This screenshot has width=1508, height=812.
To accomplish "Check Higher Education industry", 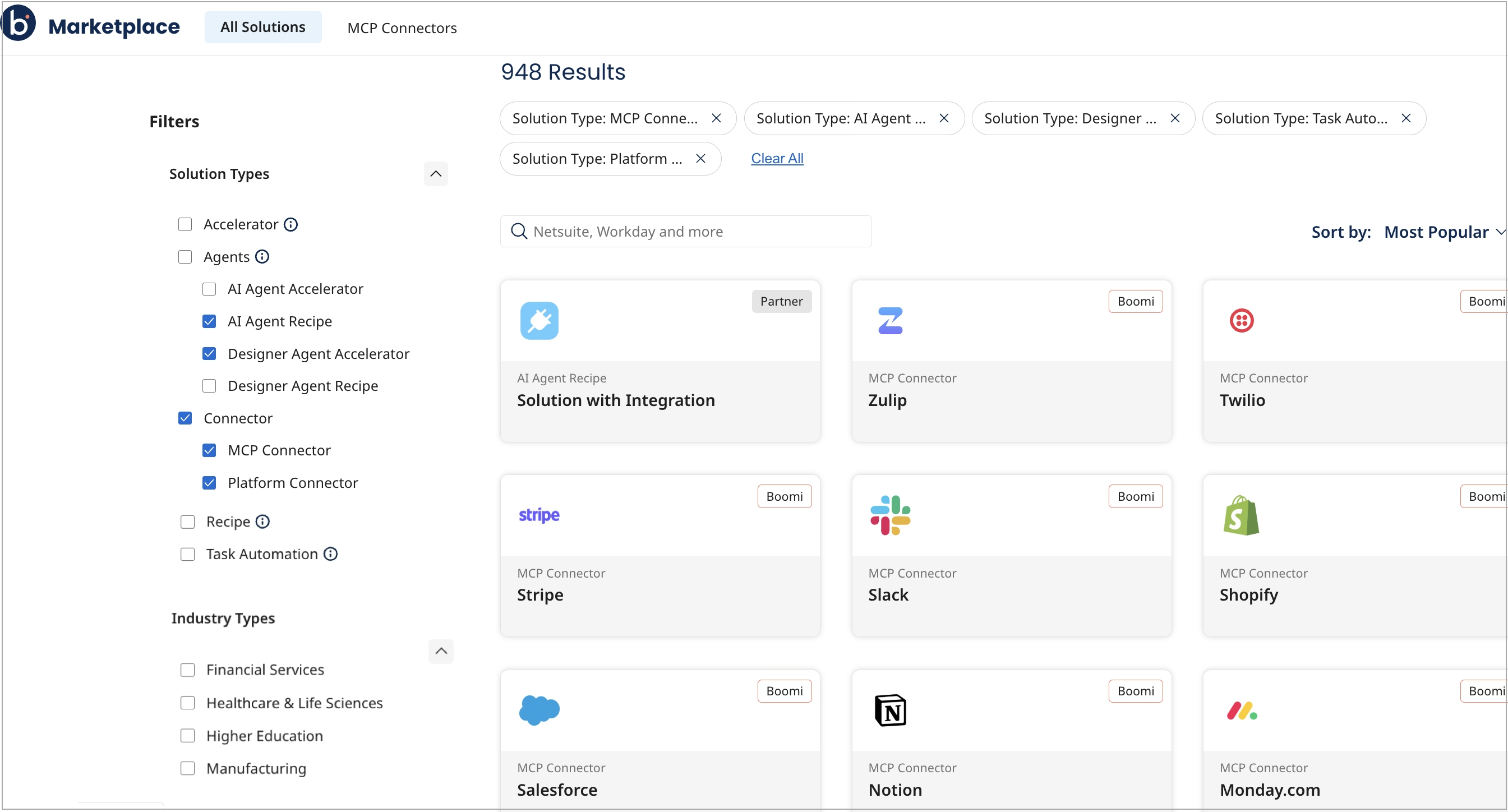I will pyautogui.click(x=187, y=735).
